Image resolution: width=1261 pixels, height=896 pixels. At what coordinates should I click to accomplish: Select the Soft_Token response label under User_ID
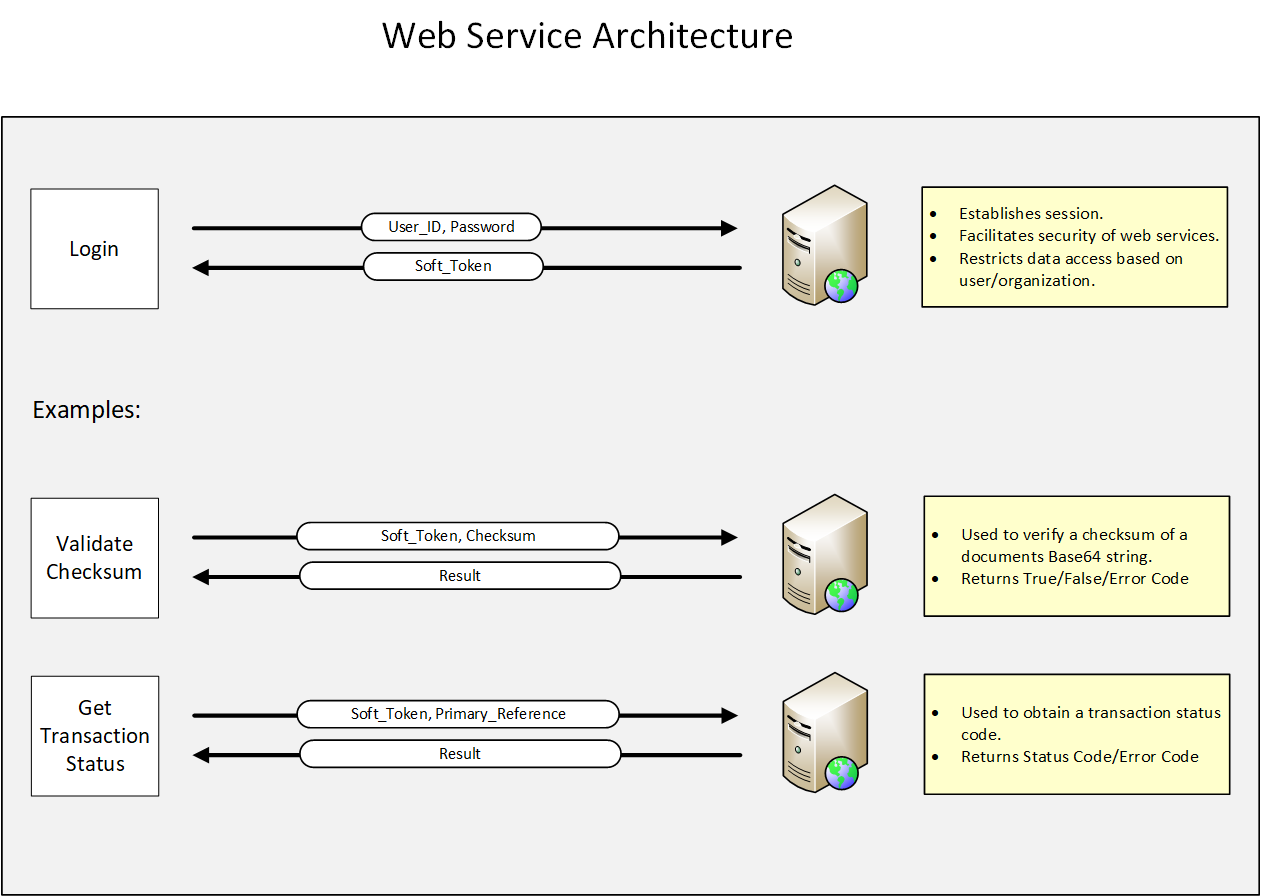coord(453,266)
